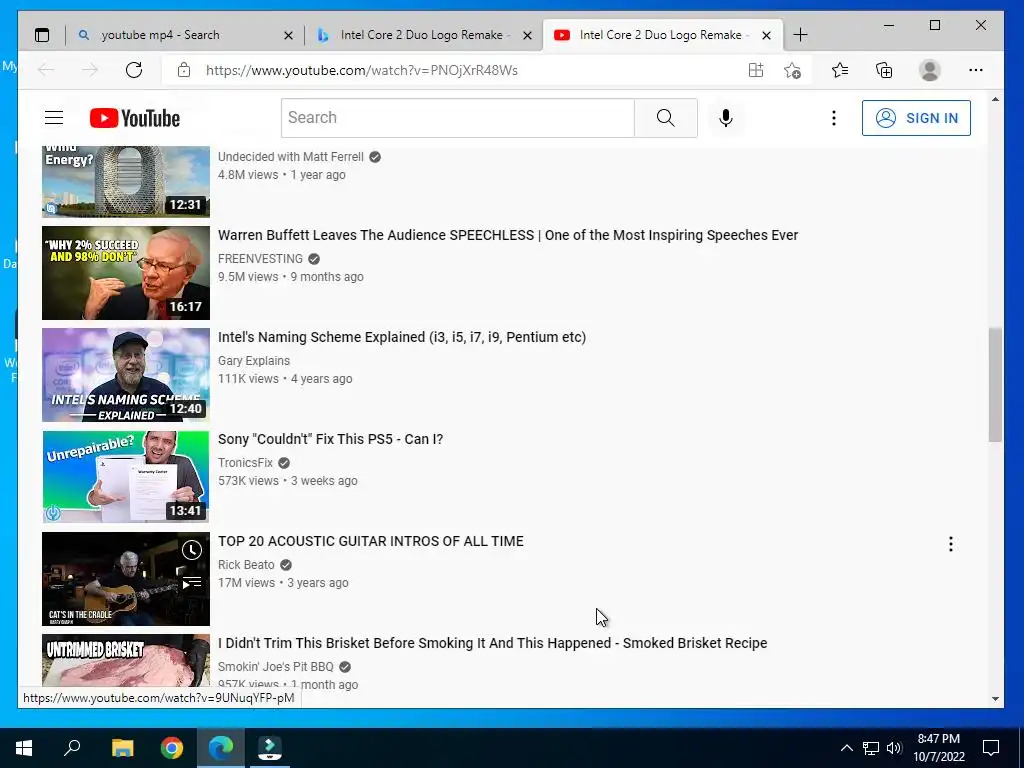The height and width of the screenshot is (768, 1024).
Task: Close the Bing Intel Core 2 Duo tab
Action: [528, 35]
